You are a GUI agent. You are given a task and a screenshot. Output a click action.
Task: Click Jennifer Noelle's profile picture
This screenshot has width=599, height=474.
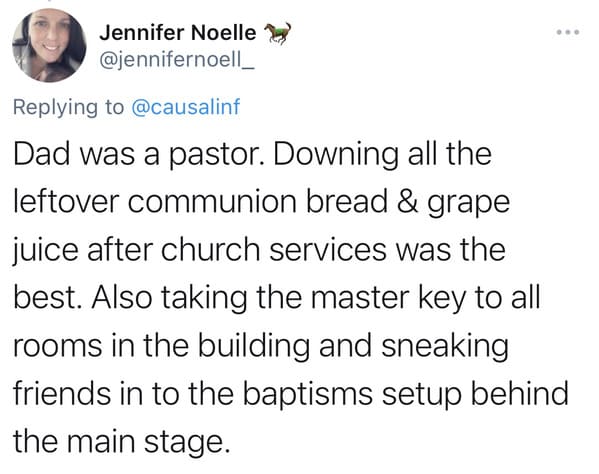pyautogui.click(x=49, y=45)
